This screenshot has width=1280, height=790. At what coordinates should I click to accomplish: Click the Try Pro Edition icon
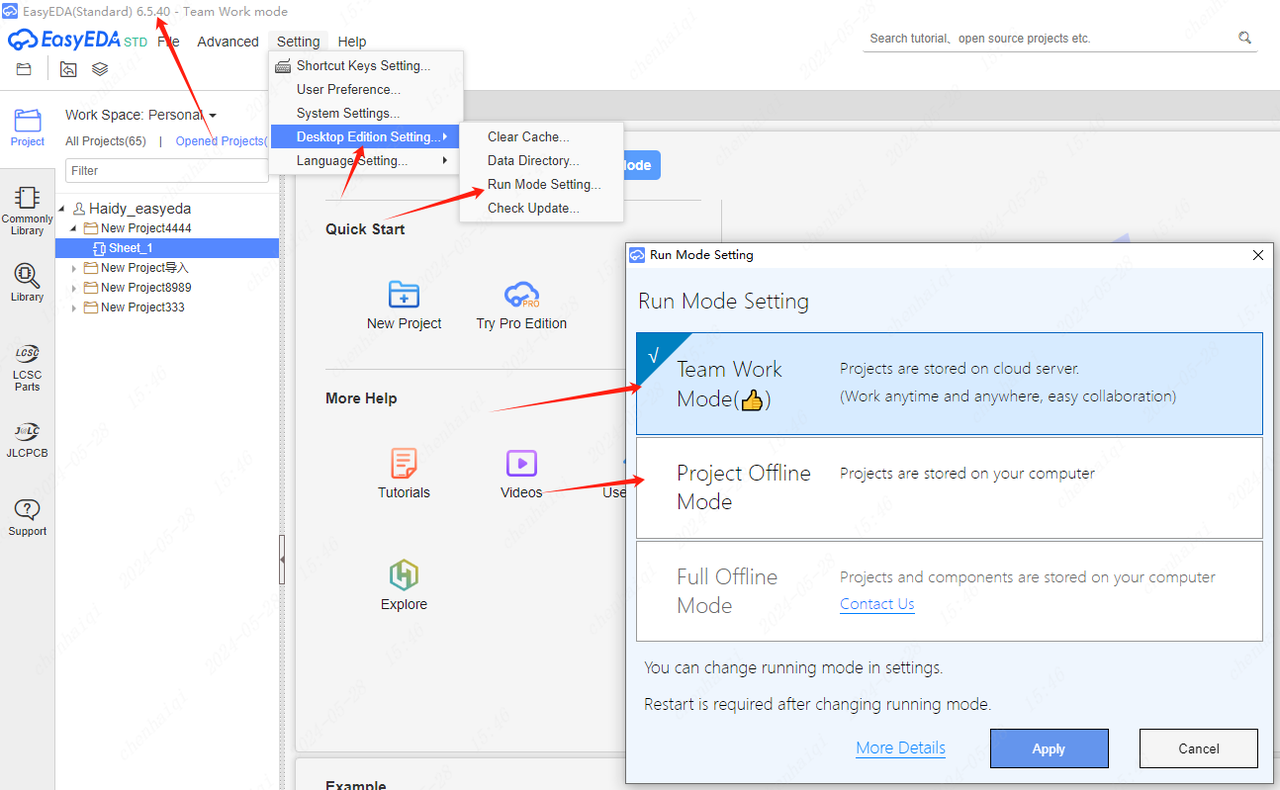[521, 295]
